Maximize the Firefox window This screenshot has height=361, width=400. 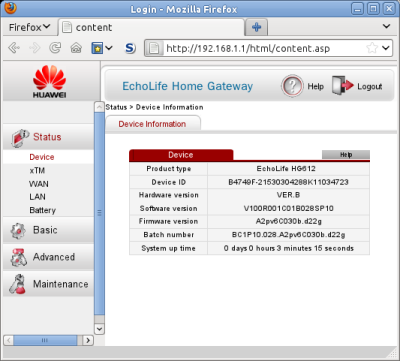point(373,9)
